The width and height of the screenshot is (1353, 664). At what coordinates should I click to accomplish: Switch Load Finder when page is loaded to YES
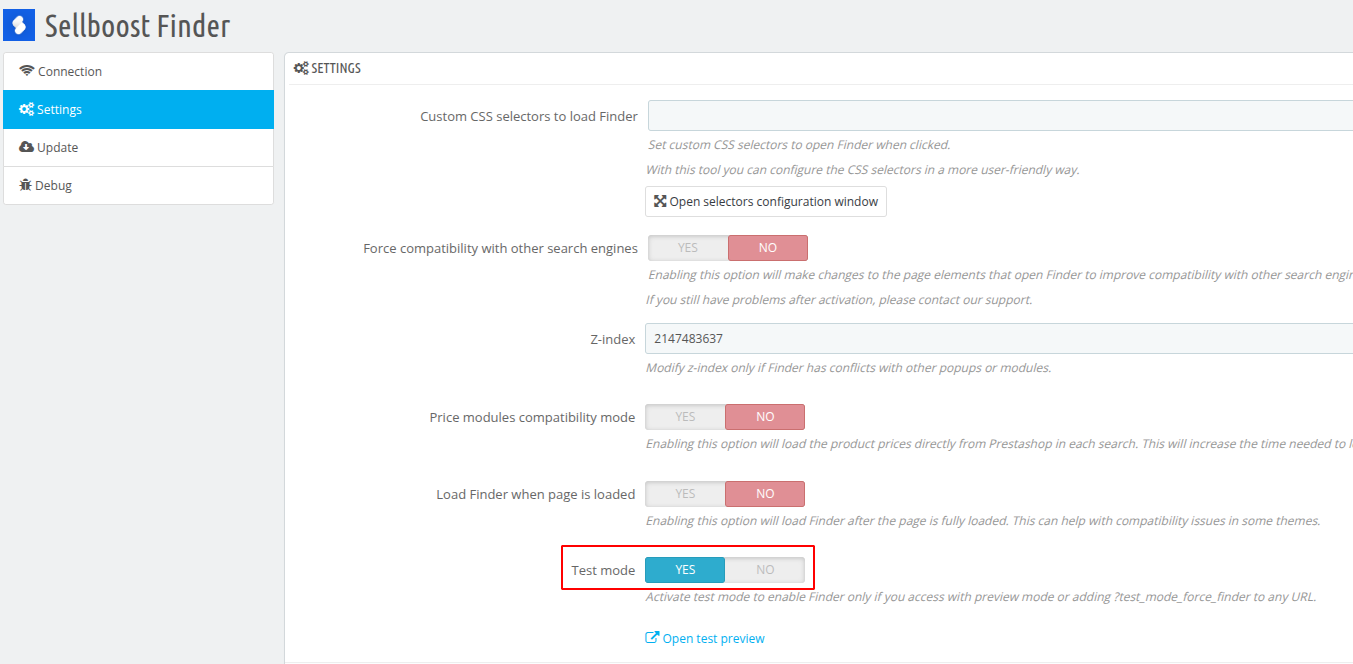click(685, 494)
